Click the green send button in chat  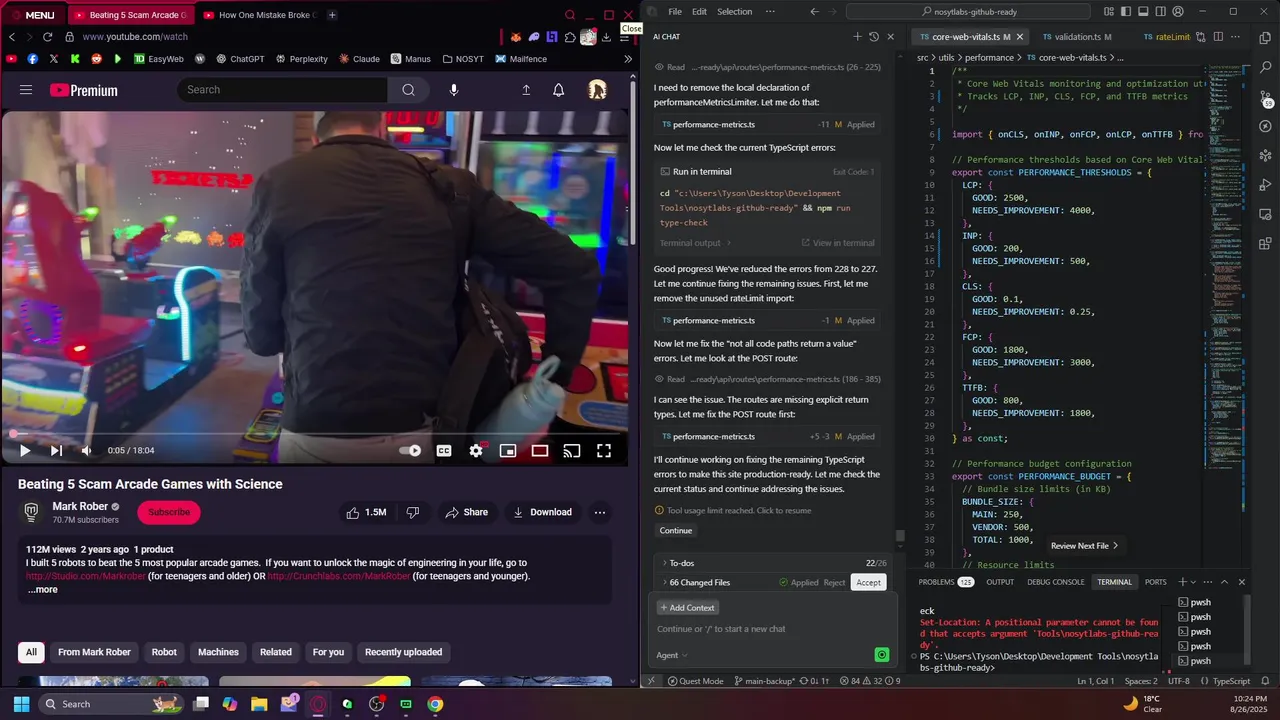pos(881,655)
